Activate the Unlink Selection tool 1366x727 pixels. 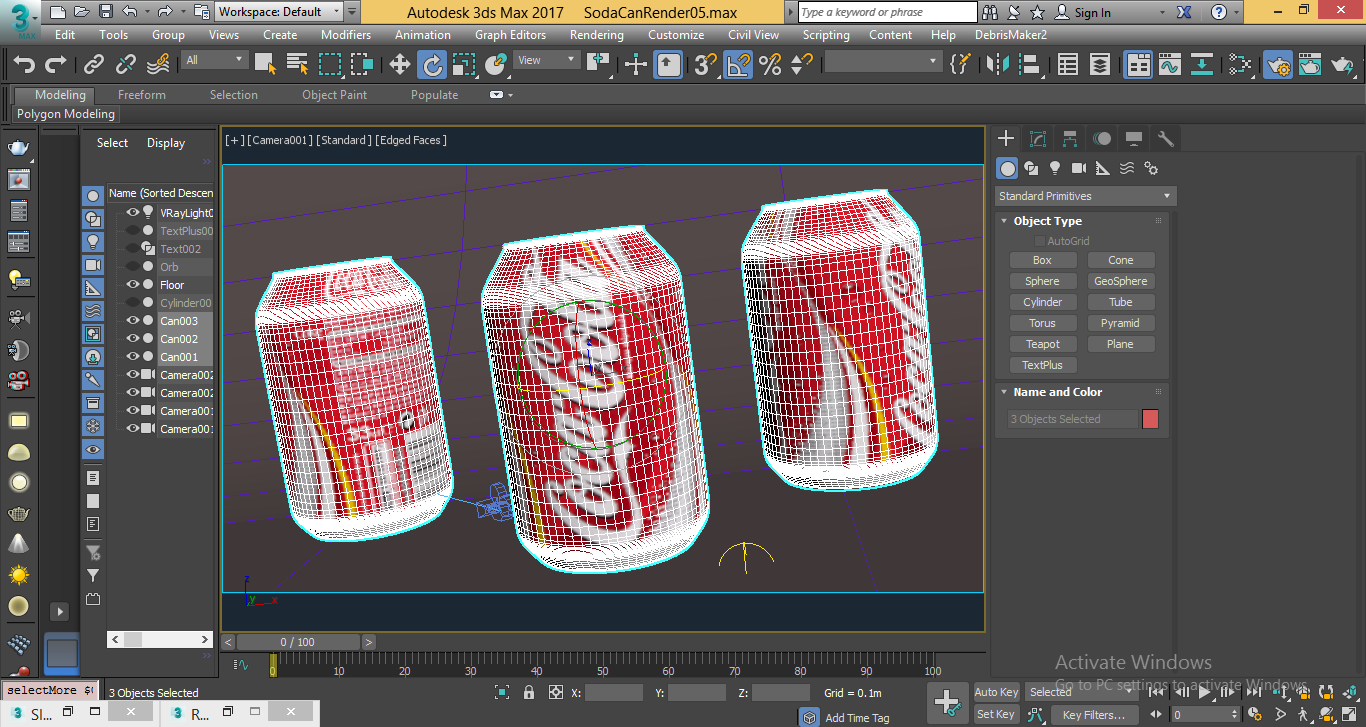pos(126,65)
